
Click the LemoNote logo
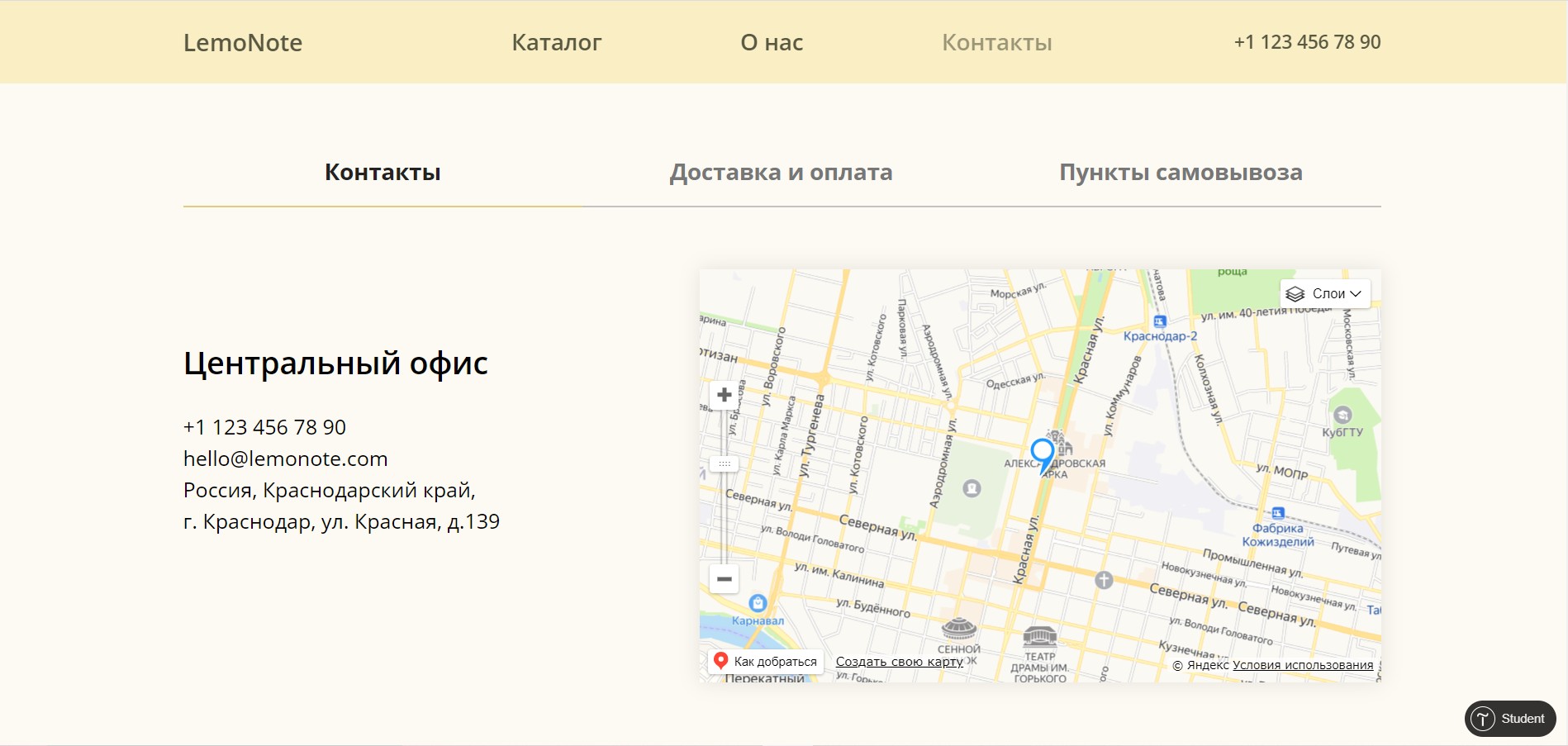[243, 42]
